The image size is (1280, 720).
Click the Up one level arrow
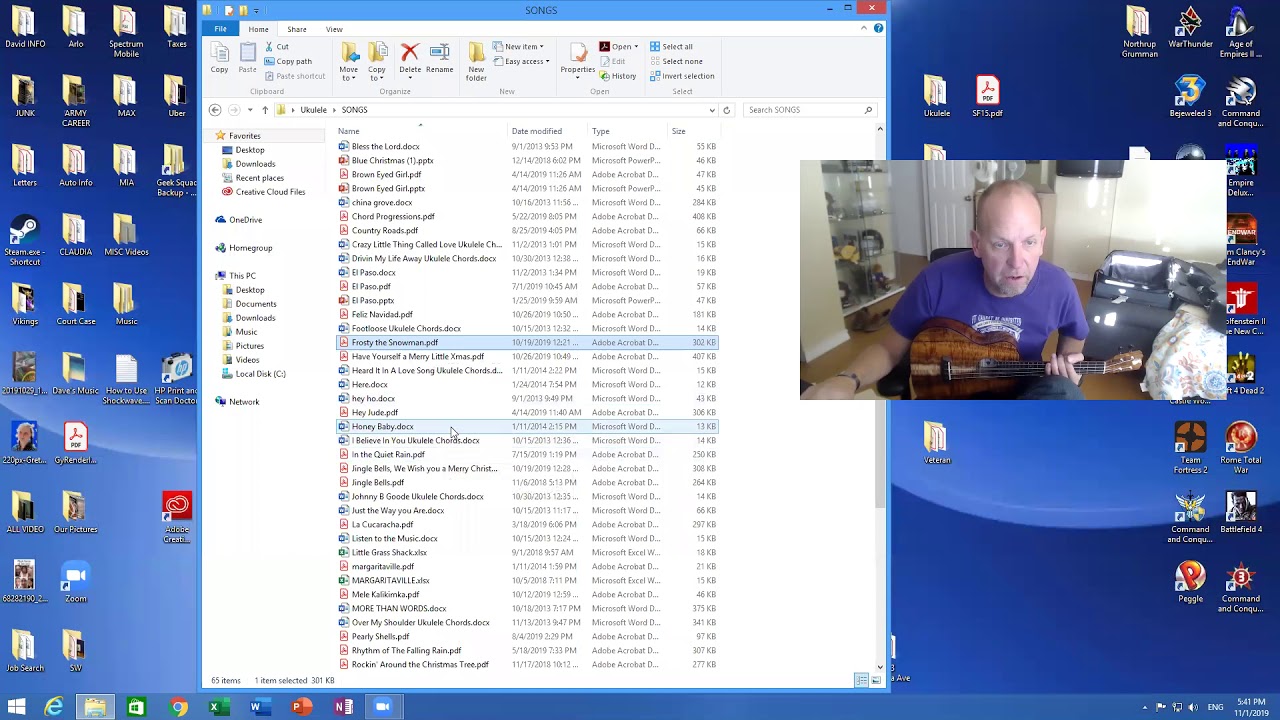(264, 110)
